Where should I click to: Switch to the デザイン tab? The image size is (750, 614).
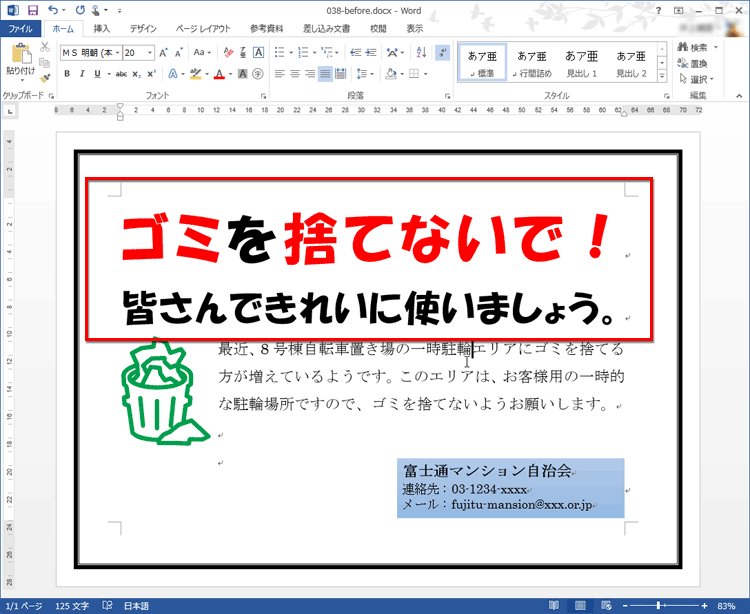(x=143, y=29)
